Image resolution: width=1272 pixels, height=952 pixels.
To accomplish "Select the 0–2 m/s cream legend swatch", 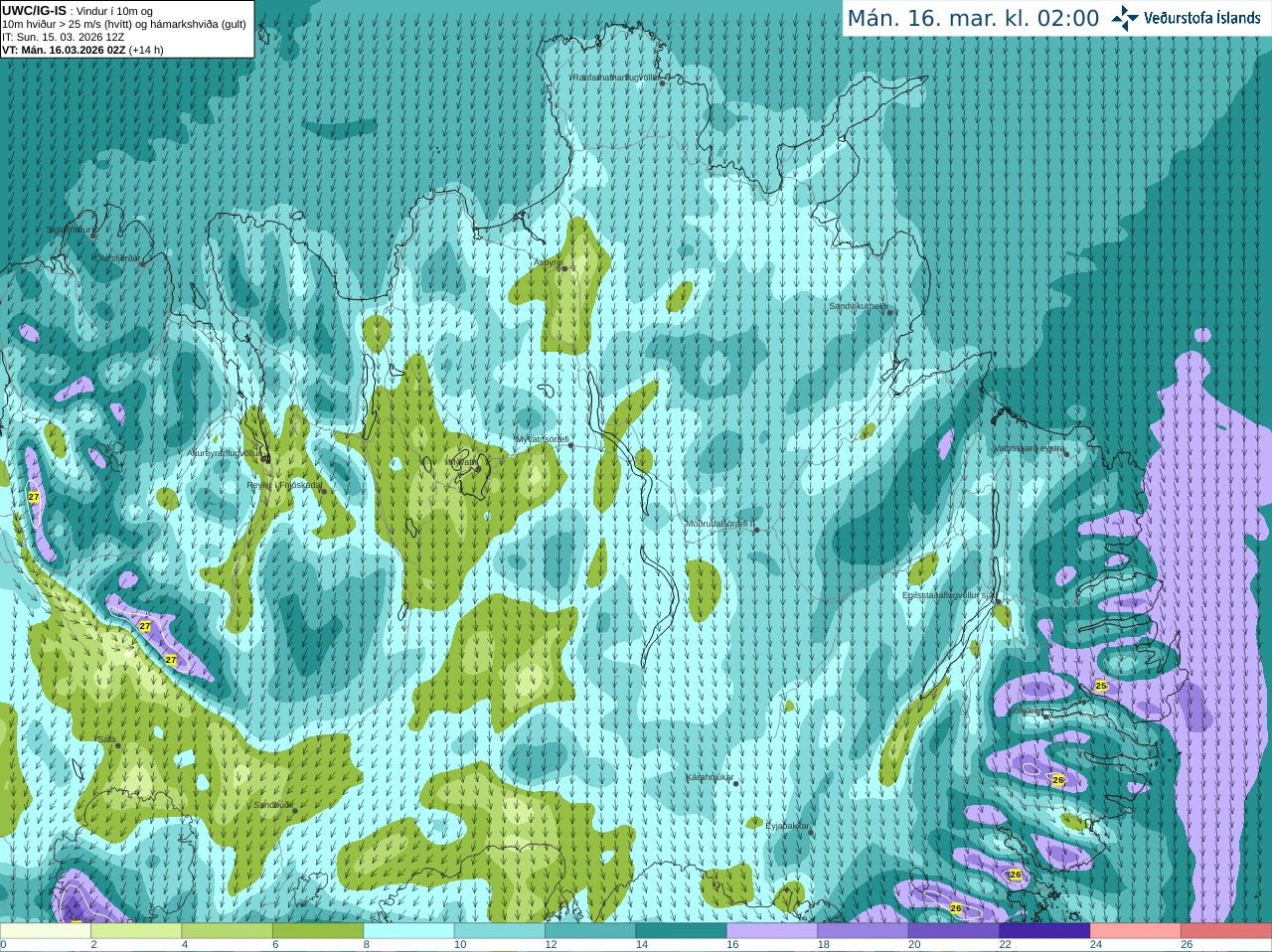I will point(46,931).
